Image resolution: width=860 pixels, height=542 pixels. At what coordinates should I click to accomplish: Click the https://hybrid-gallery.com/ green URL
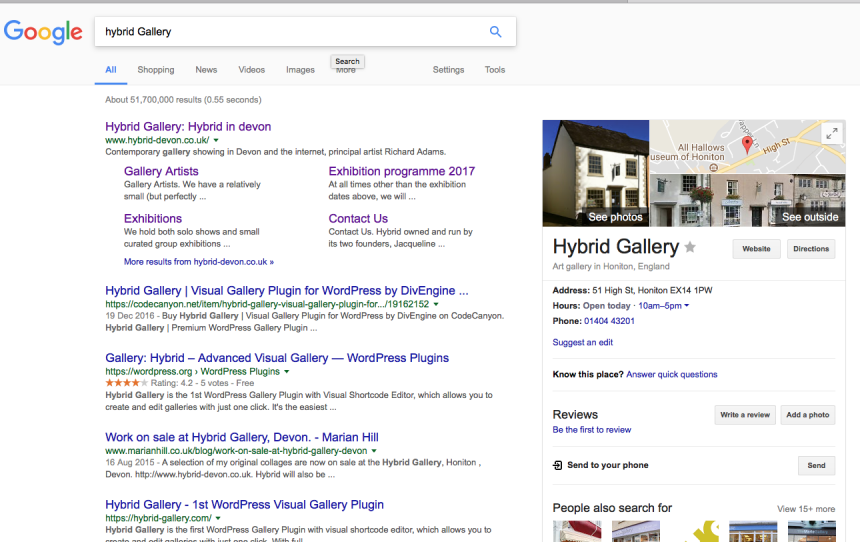(x=159, y=518)
